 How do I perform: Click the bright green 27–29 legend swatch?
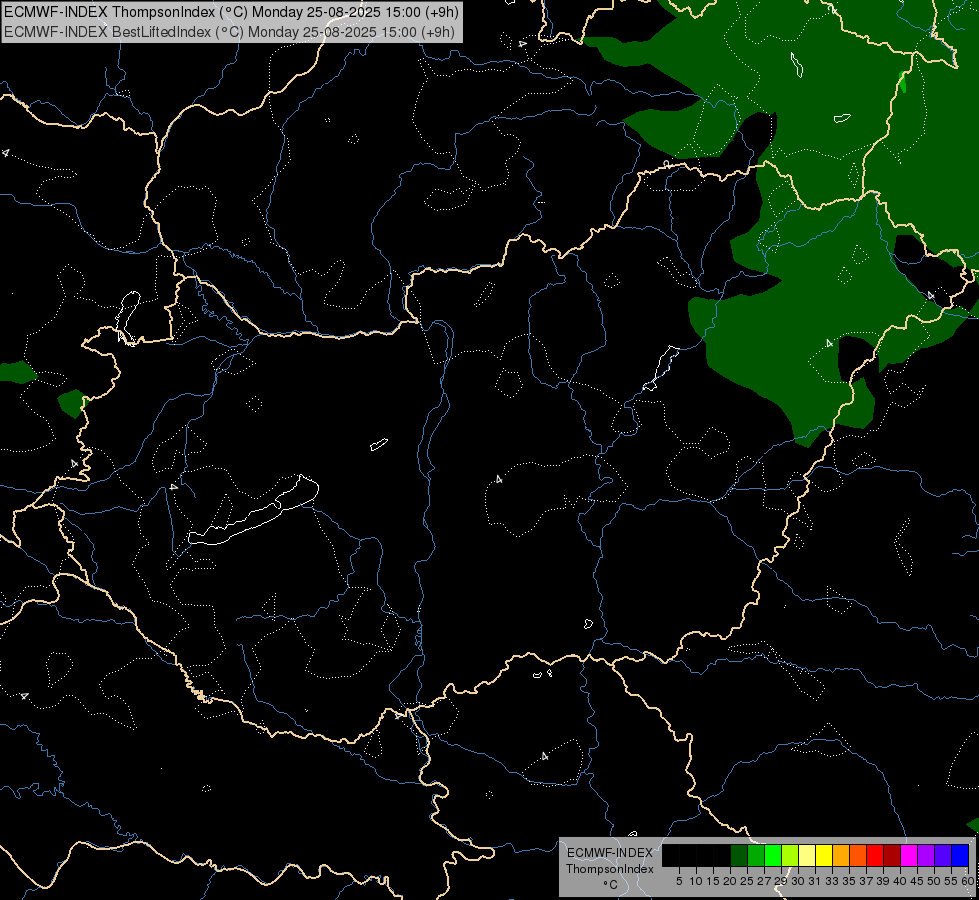(x=773, y=855)
